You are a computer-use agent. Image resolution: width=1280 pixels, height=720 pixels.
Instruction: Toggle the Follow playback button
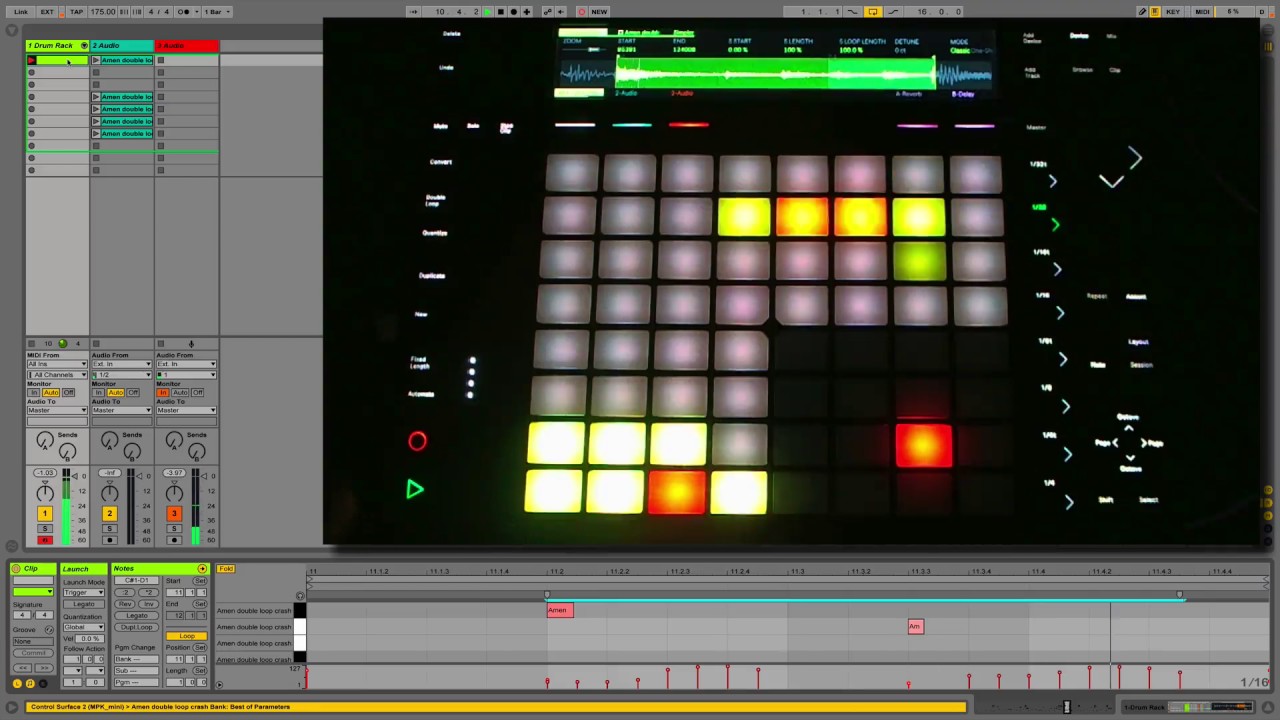pos(413,12)
